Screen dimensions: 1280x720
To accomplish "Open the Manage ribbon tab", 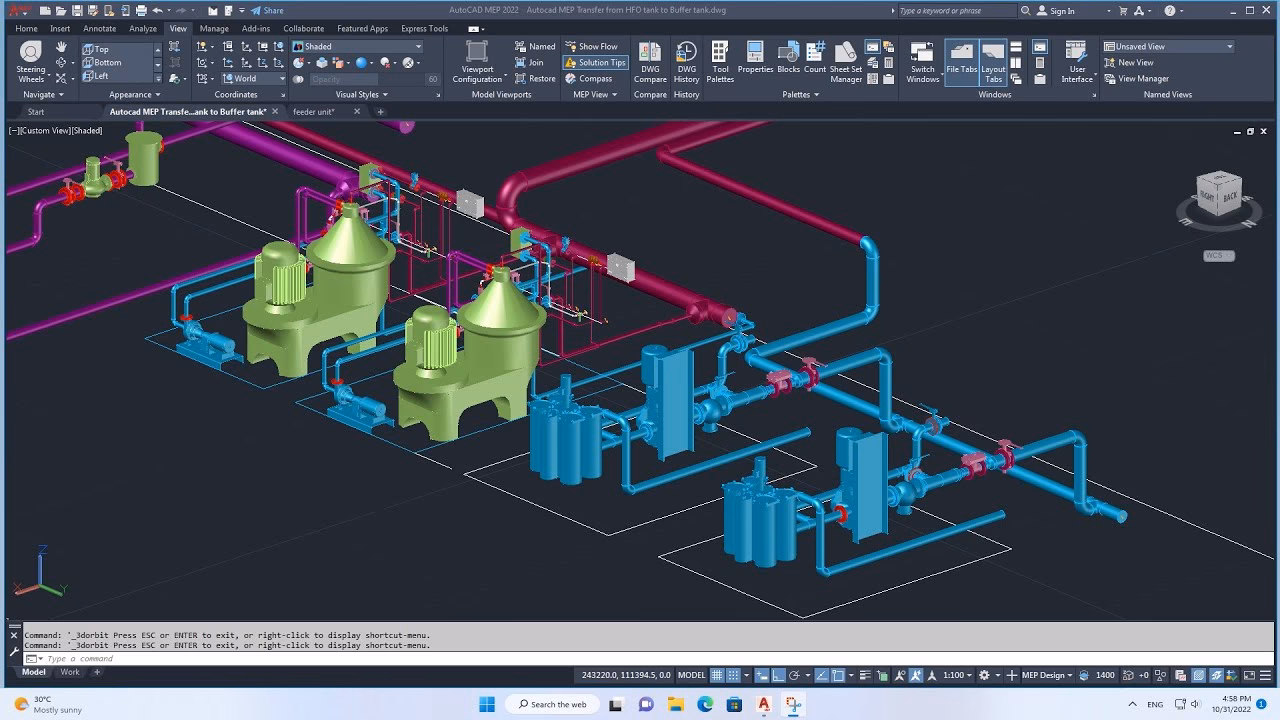I will coord(213,28).
